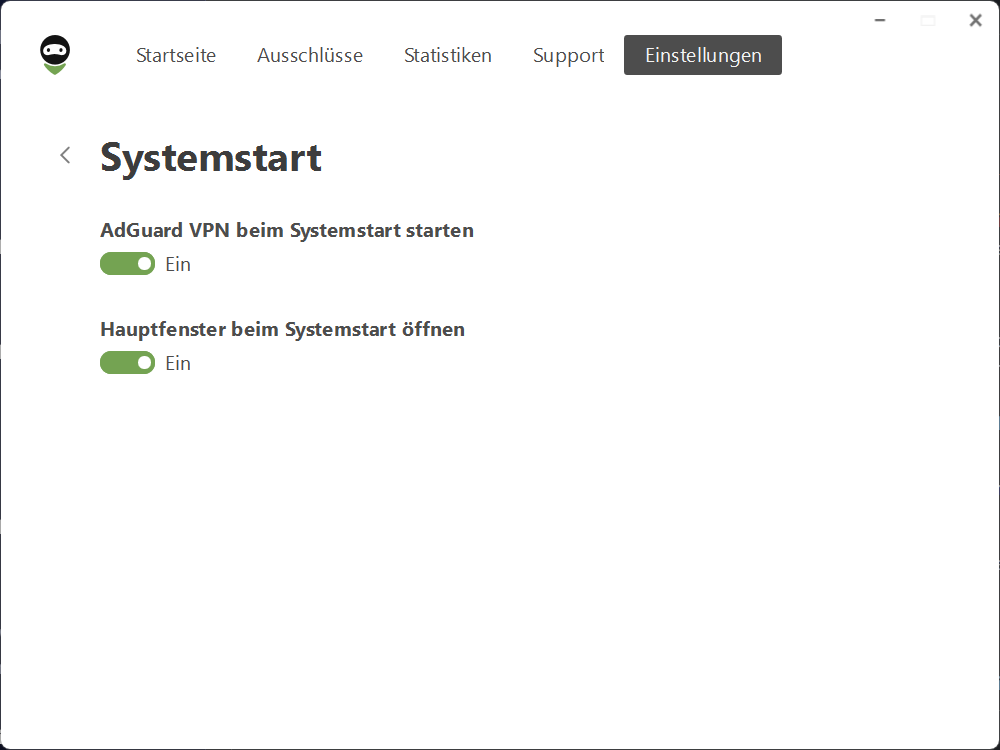The image size is (1000, 750).
Task: Open the Startseite navigation item
Action: click(x=176, y=55)
